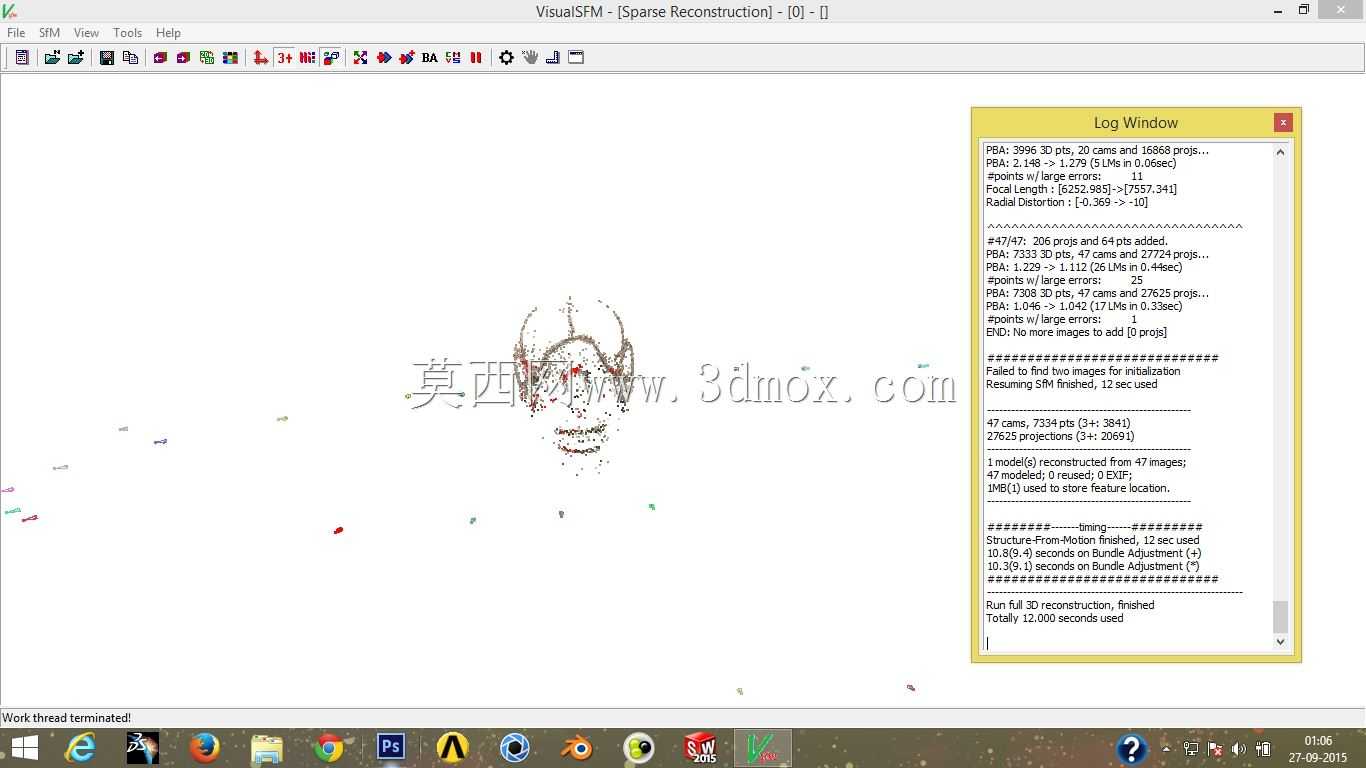
Task: Add images using the folder-plus icon
Action: tap(76, 58)
